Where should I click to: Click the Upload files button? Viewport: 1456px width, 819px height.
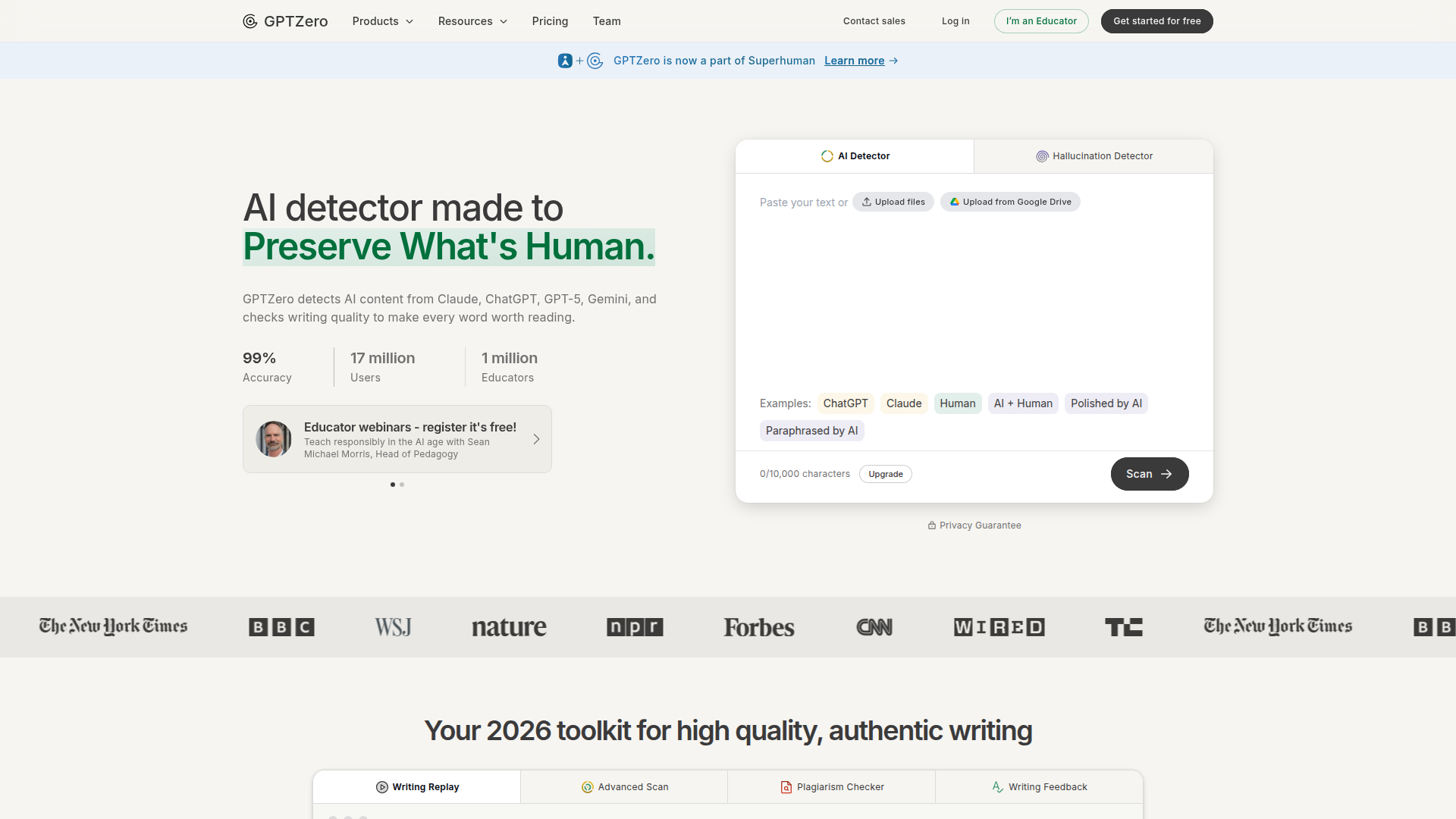pos(893,202)
